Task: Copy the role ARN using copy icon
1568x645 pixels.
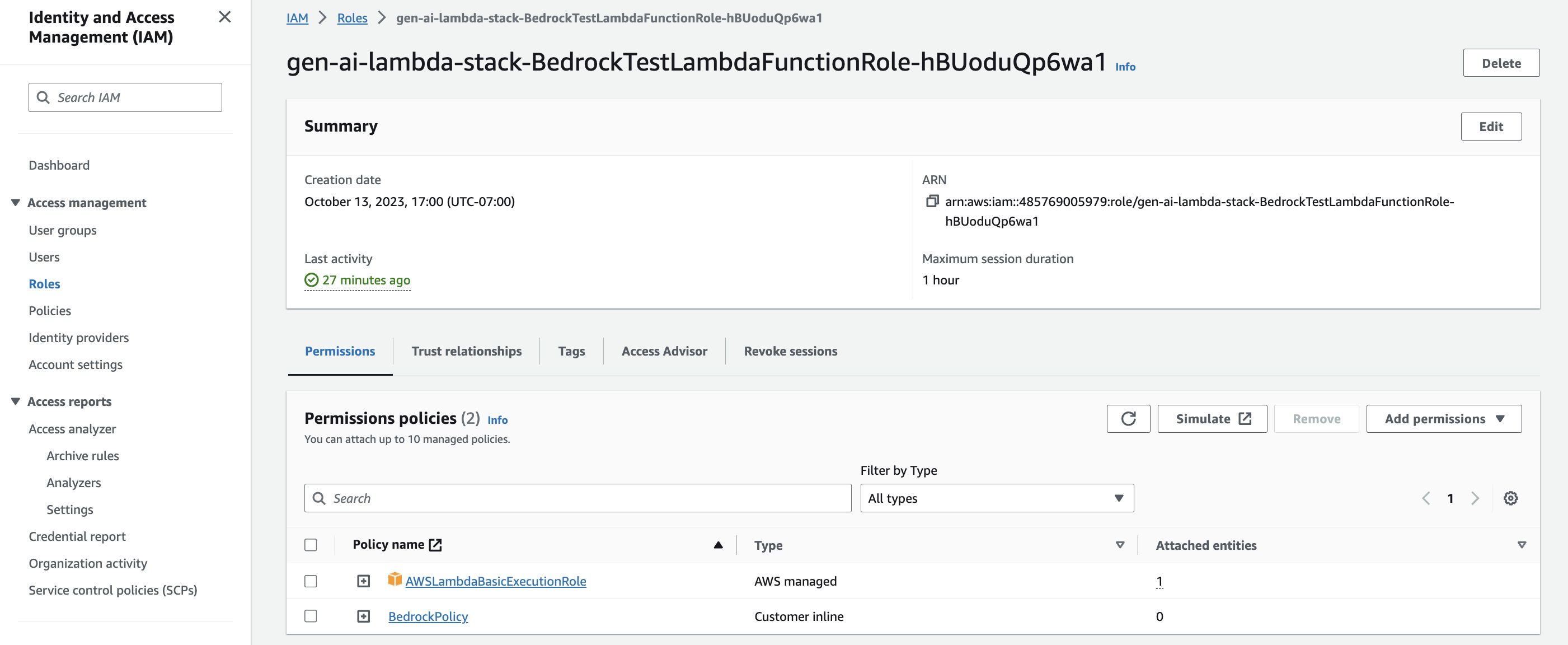Action: pos(932,201)
